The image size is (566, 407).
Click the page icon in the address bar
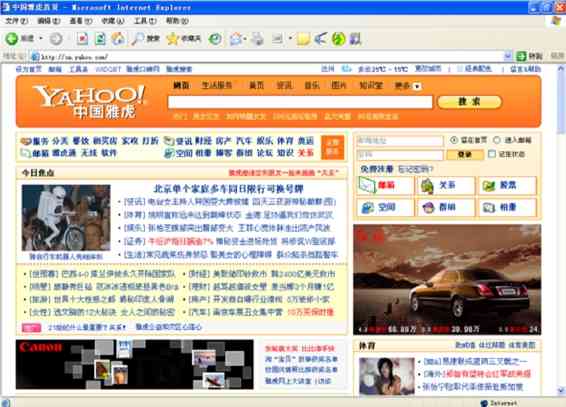tap(35, 57)
